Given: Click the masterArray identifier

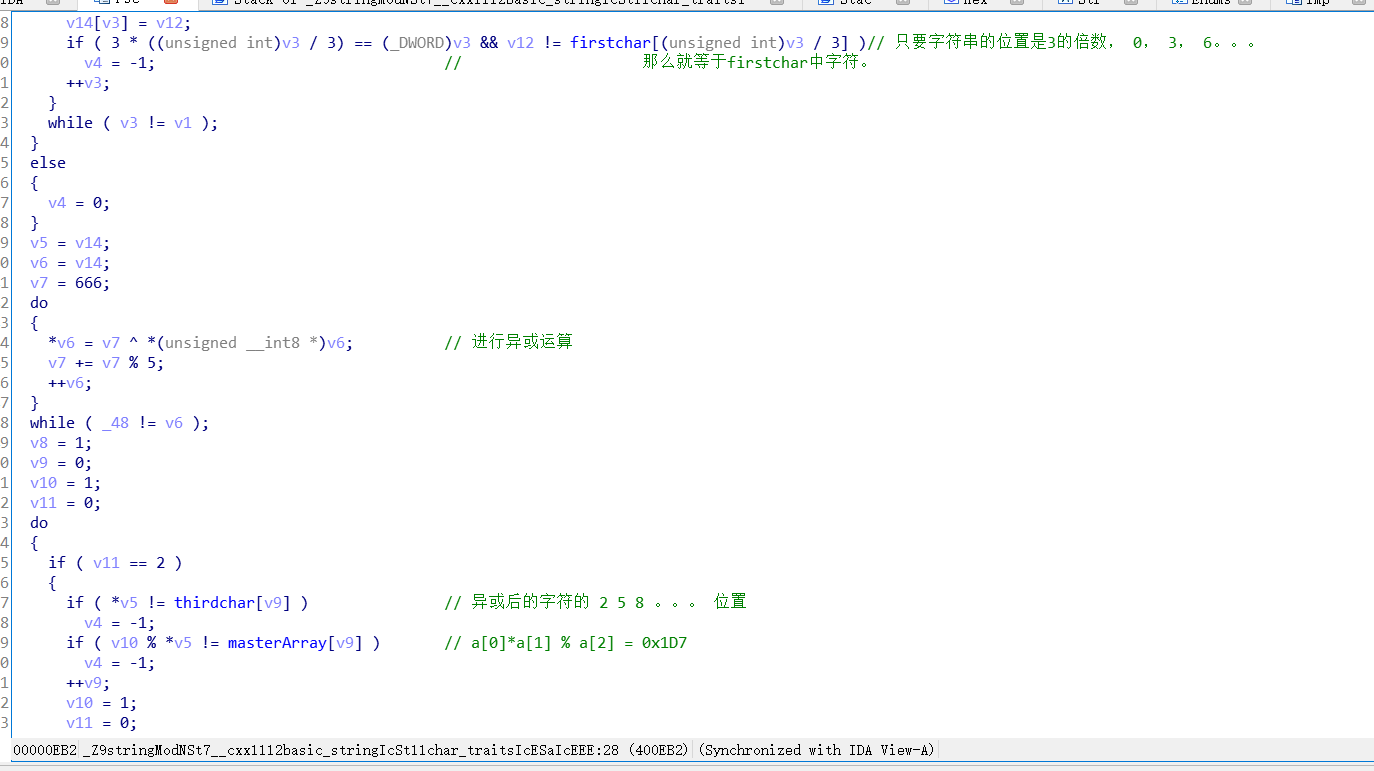Looking at the screenshot, I should 277,642.
